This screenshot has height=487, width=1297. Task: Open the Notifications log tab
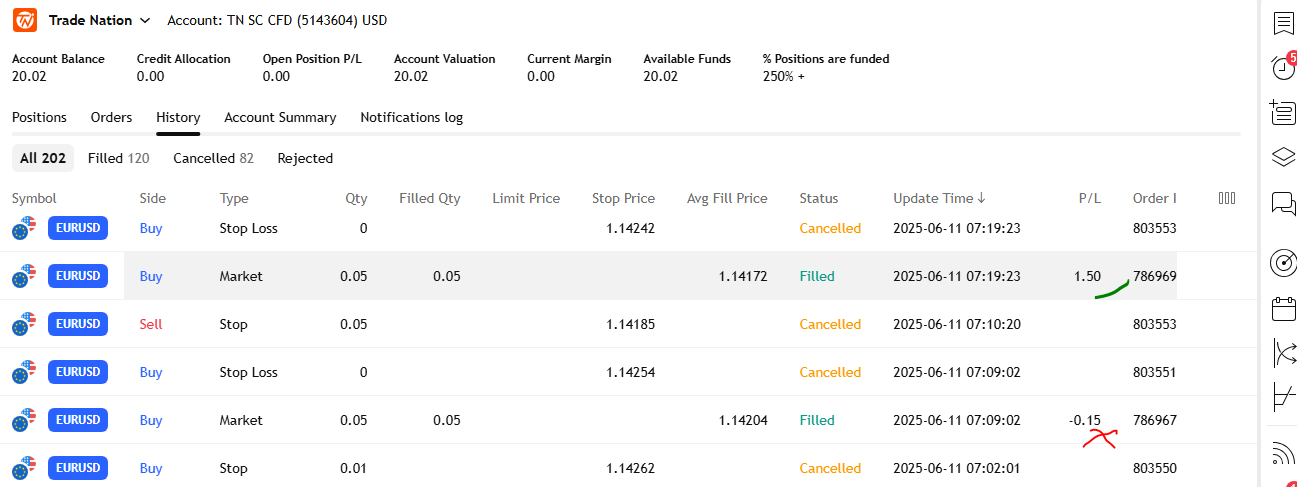411,117
